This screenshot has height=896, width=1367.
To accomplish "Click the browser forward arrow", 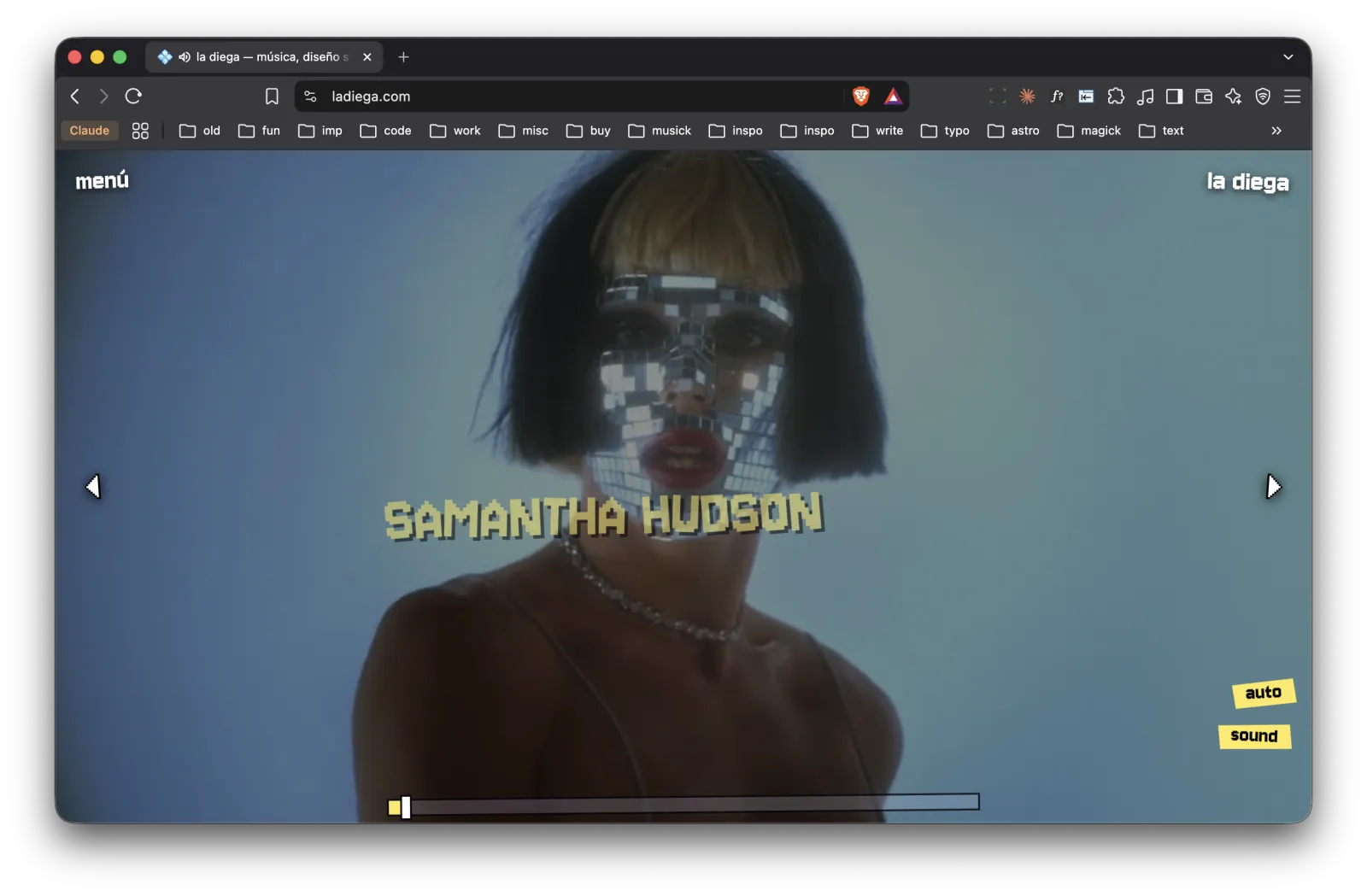I will click(103, 97).
